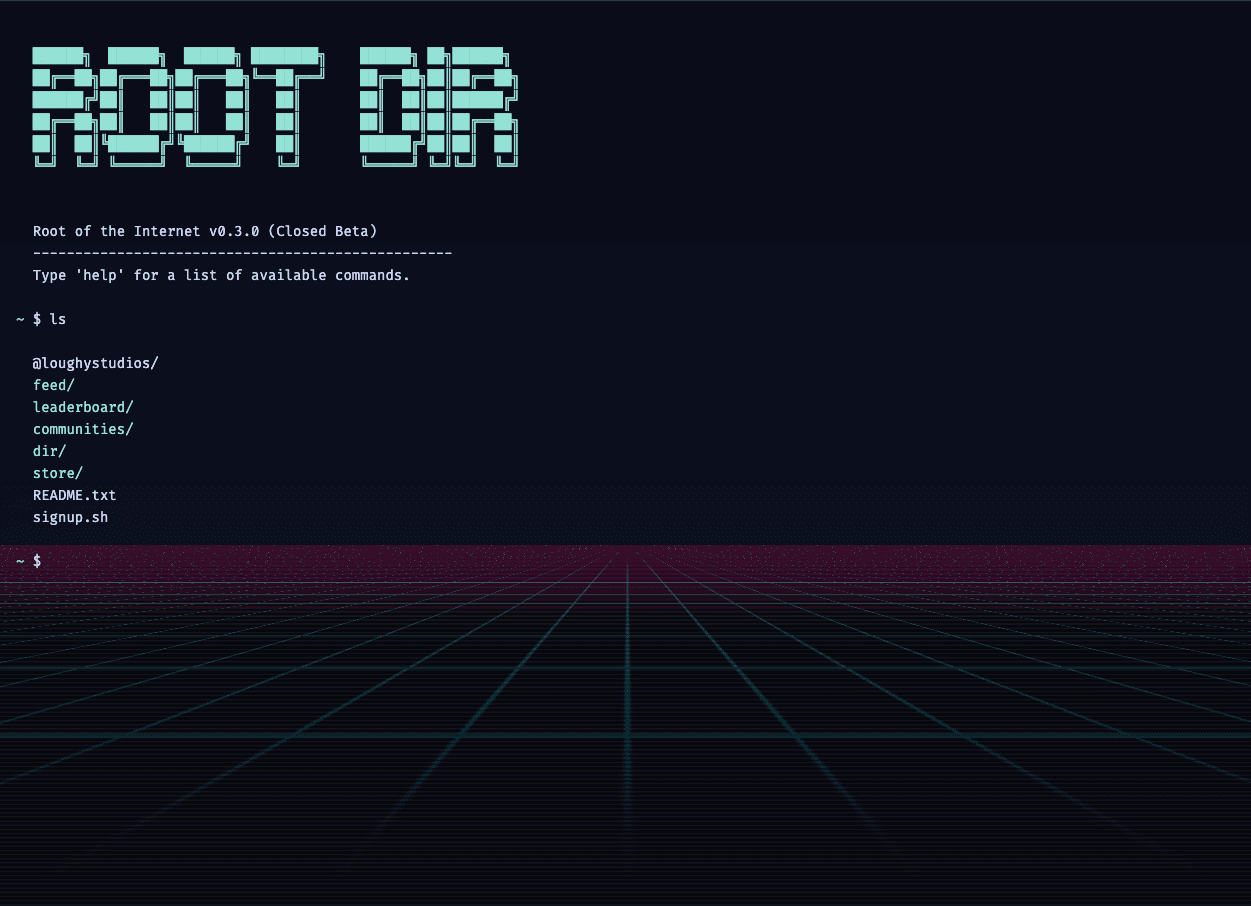1251x906 pixels.
Task: Open the README.txt file
Action: tap(74, 495)
